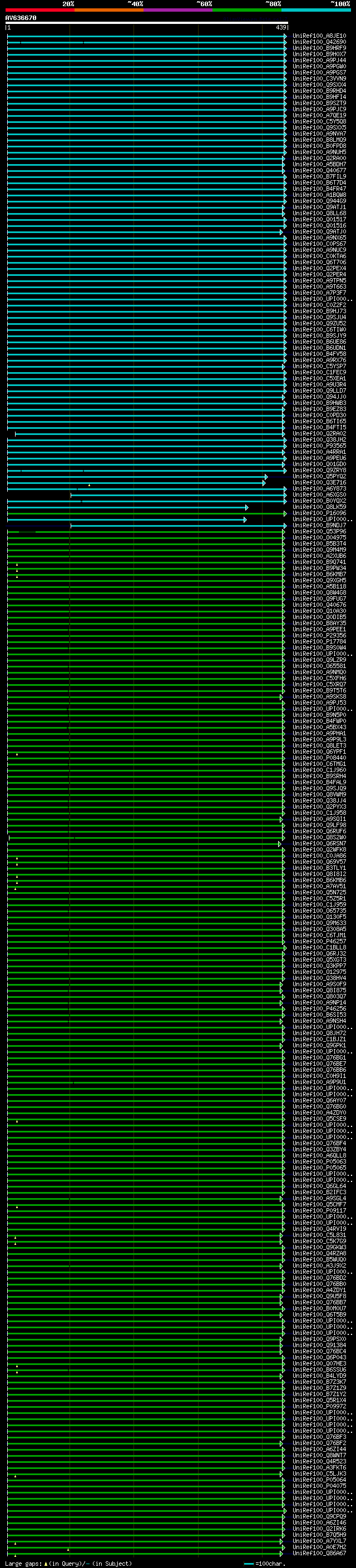Image resolution: width=356 pixels, height=1568 pixels.
Task: Click the UniRef100_Q2PYX3 label
Action: coord(319,807)
